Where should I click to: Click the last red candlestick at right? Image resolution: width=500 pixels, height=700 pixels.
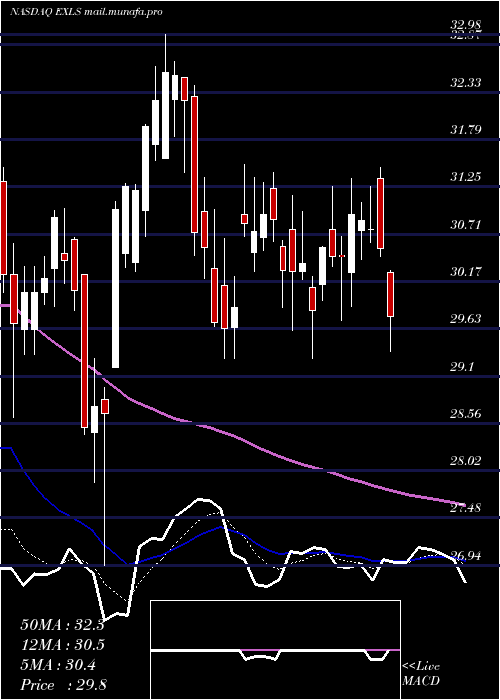point(391,295)
